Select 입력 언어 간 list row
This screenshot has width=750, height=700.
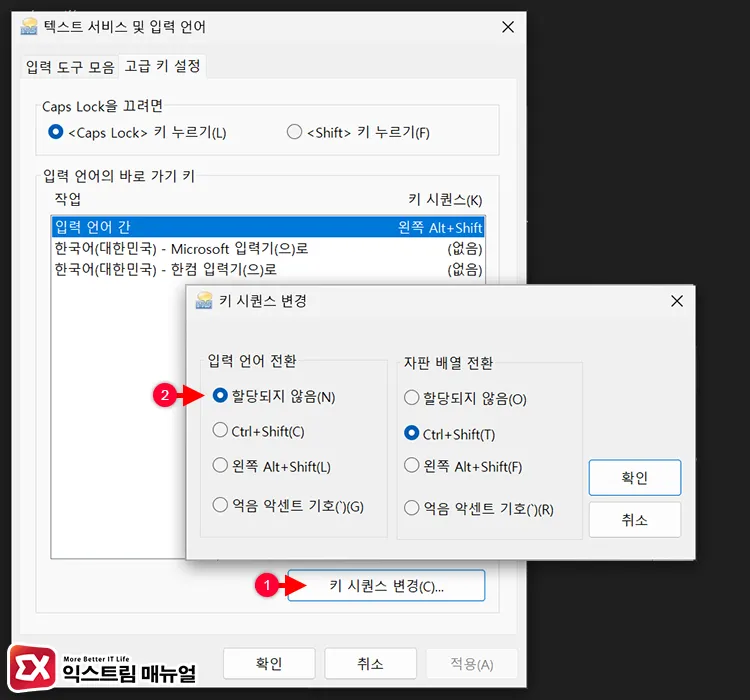[268, 227]
